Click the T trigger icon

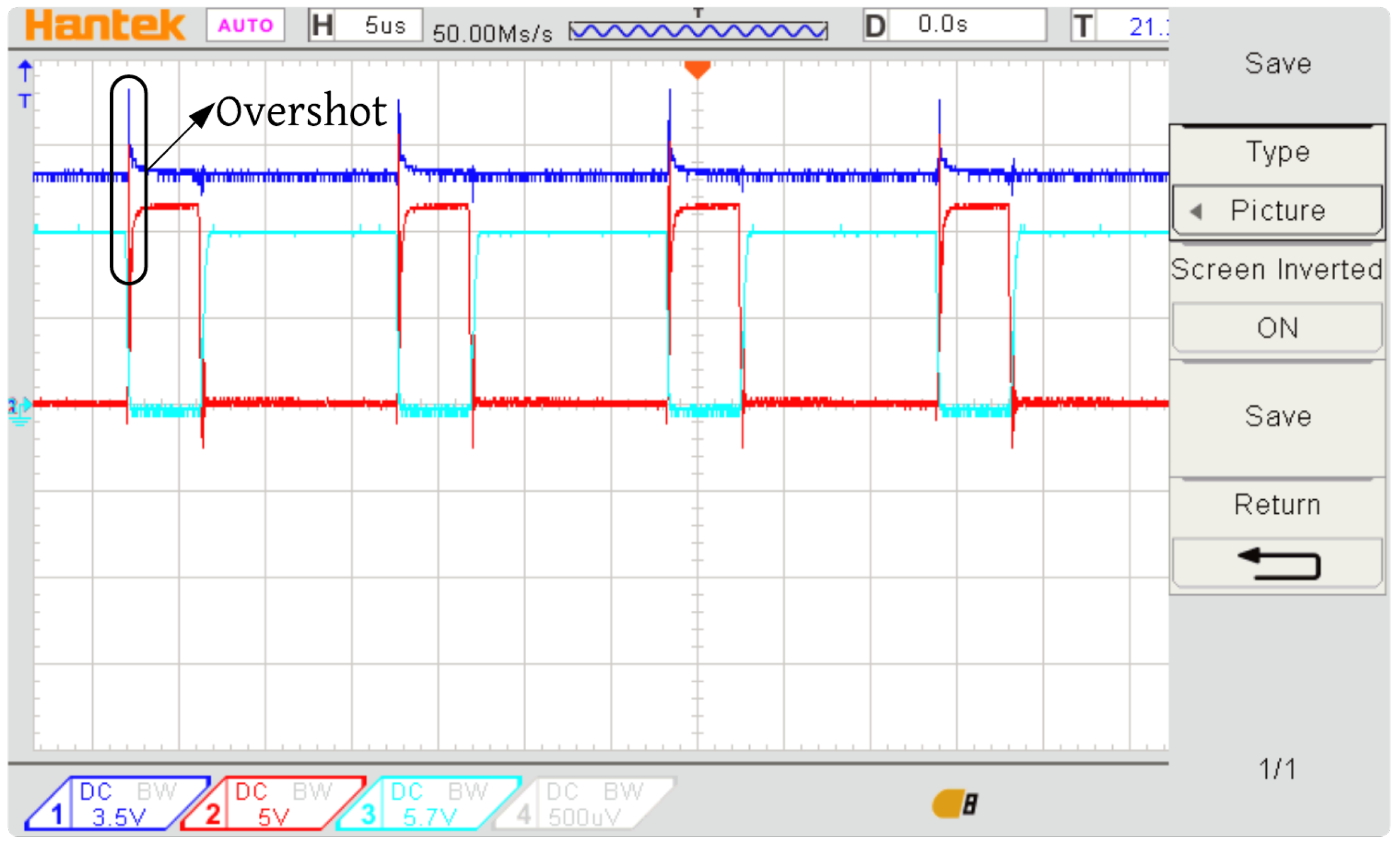pos(1083,25)
